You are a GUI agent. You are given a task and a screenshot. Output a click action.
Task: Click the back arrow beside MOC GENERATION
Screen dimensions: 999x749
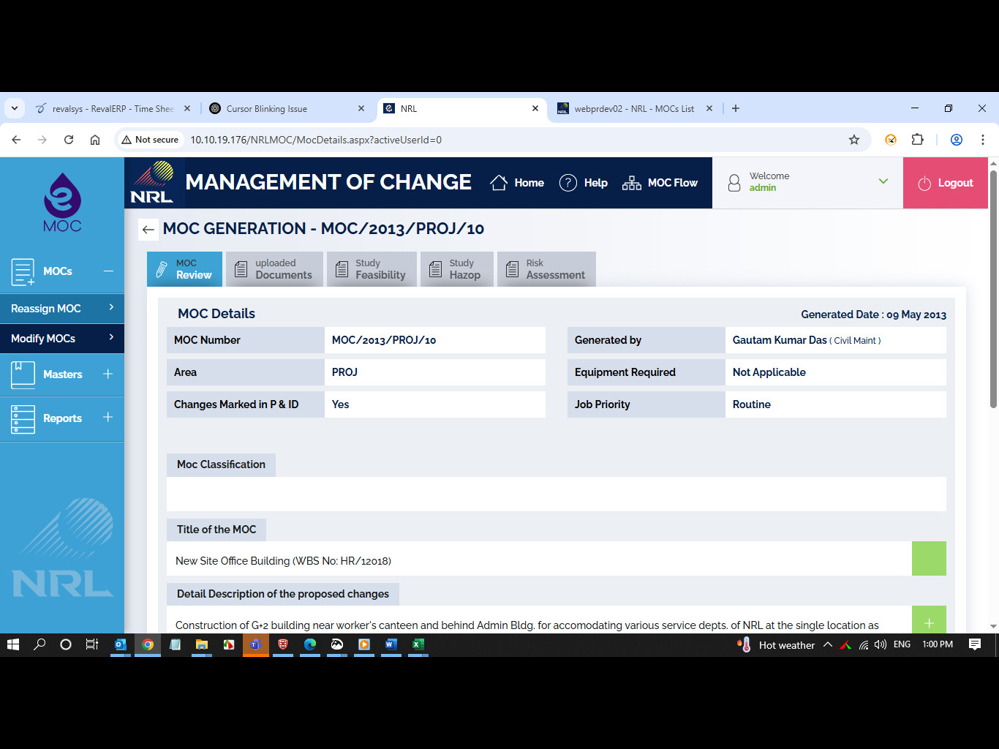pos(148,229)
